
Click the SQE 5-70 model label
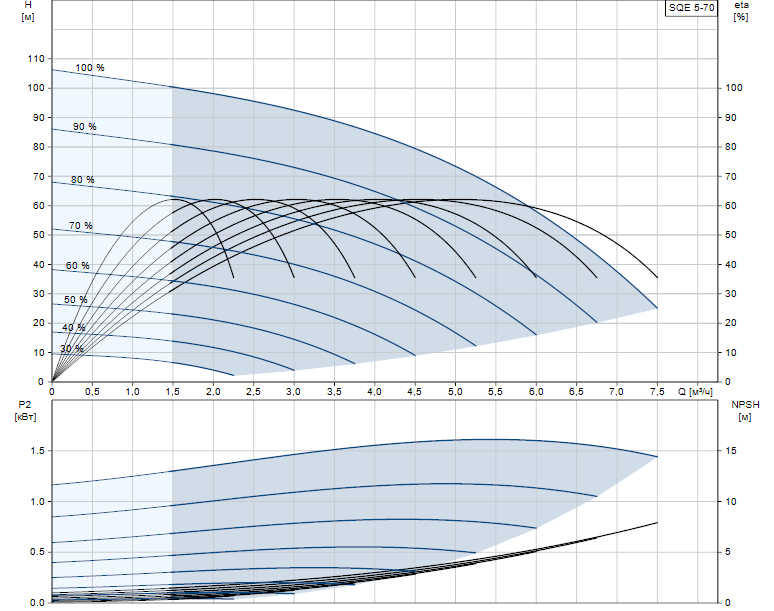pos(691,8)
